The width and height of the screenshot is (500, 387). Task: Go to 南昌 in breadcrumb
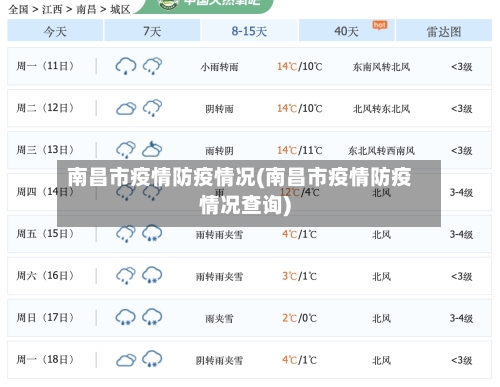[x=86, y=9]
